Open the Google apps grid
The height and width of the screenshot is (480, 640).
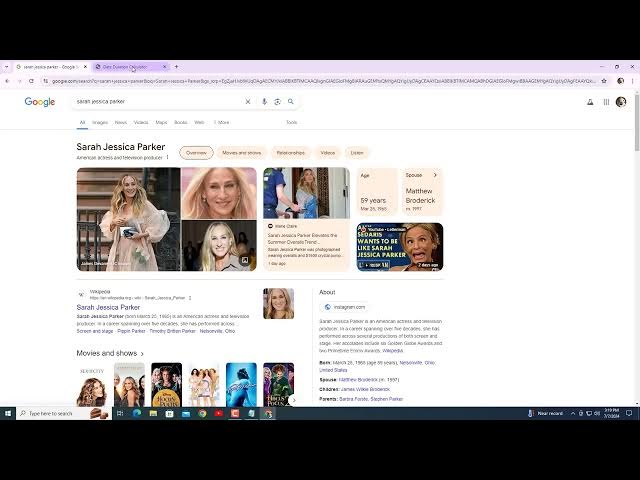pos(606,101)
